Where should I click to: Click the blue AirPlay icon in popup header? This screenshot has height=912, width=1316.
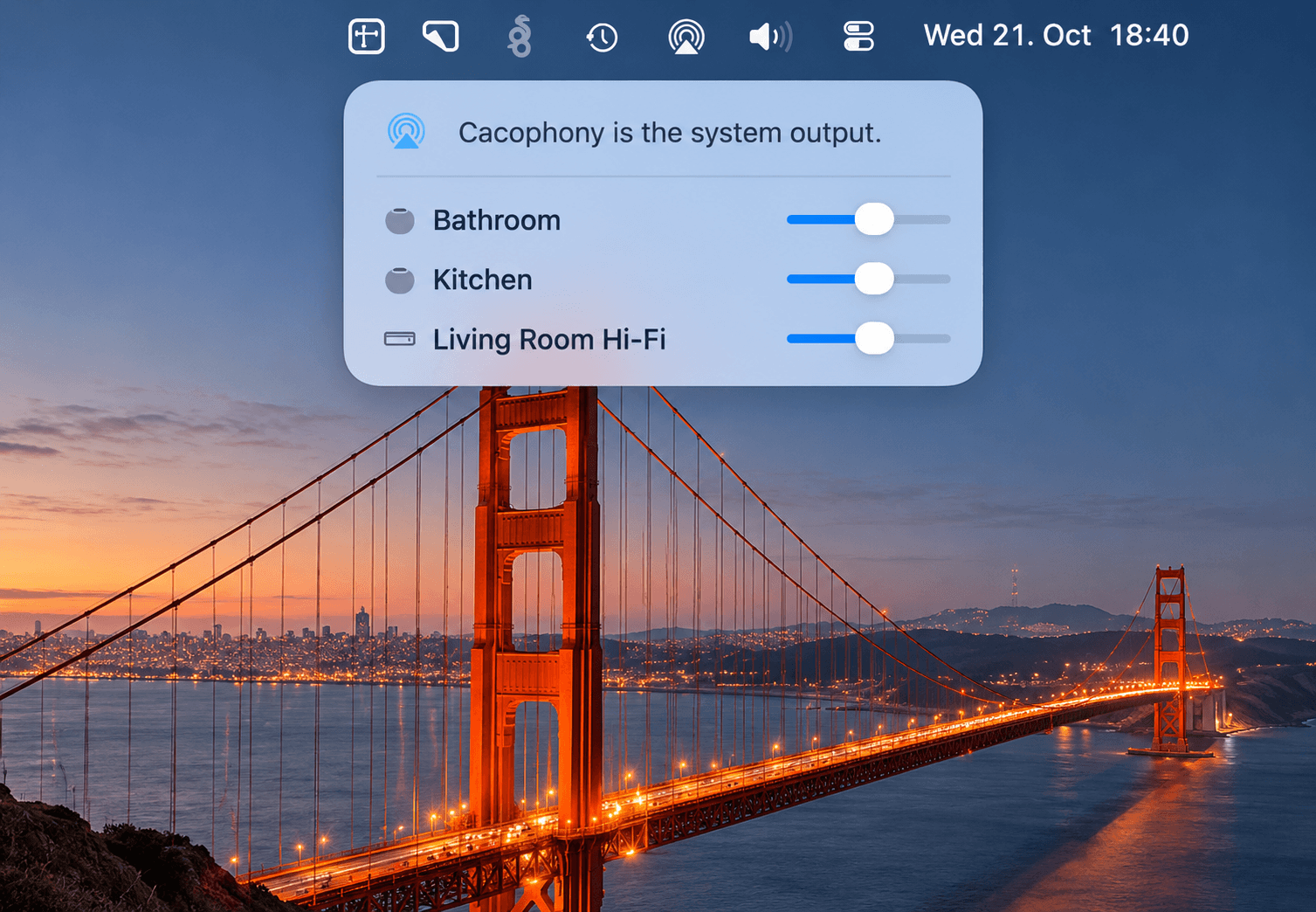click(406, 132)
